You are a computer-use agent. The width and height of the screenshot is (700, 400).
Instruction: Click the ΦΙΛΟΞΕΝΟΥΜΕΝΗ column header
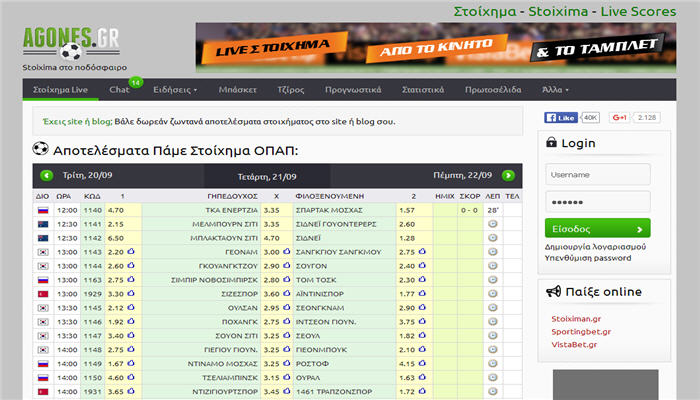click(329, 196)
